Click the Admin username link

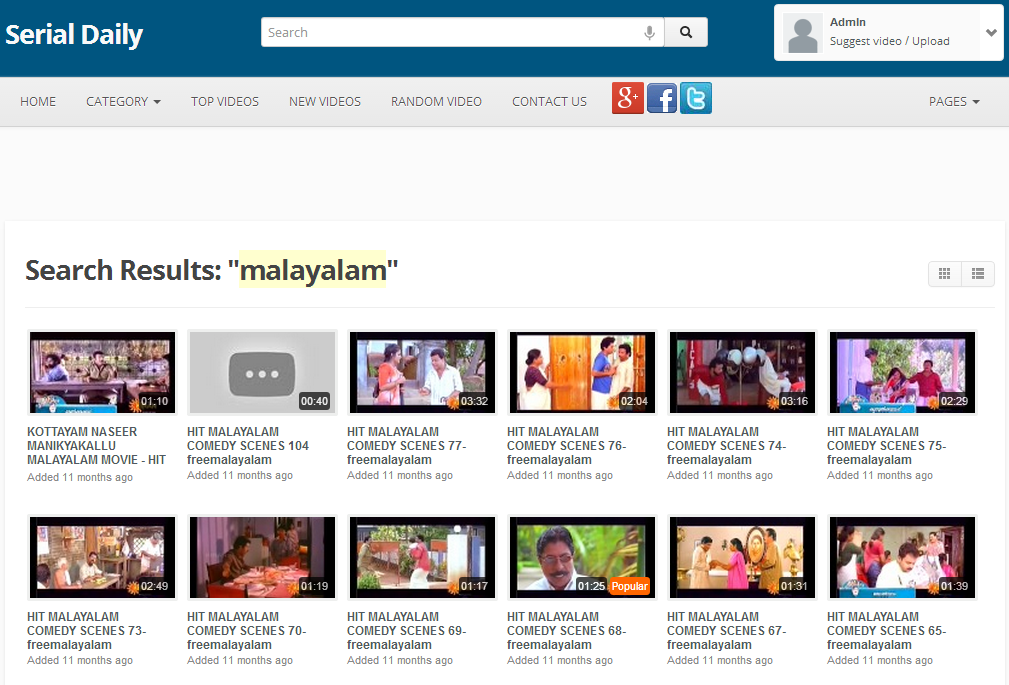(847, 22)
